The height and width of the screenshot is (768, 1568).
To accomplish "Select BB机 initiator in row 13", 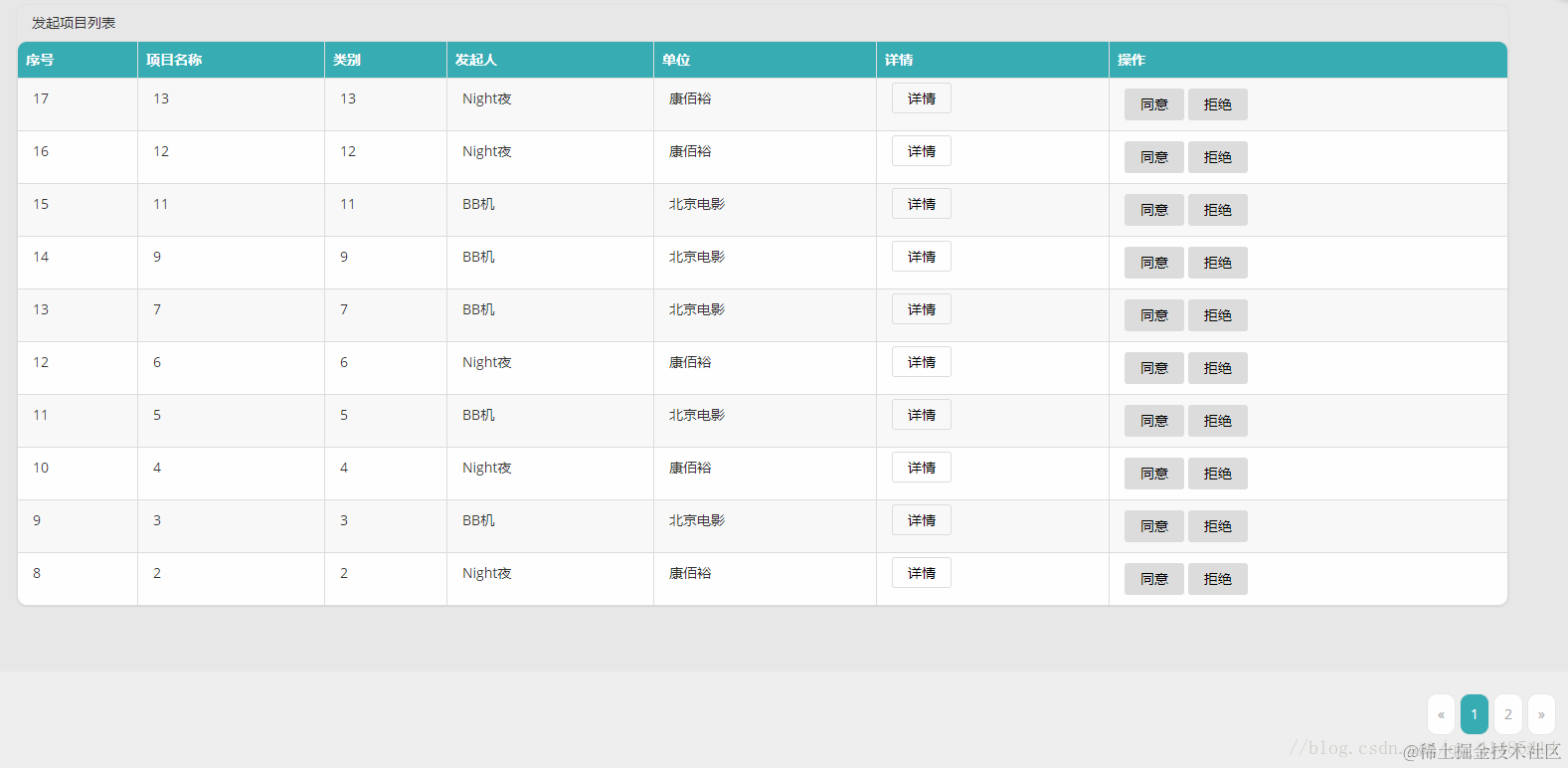I will (x=478, y=309).
